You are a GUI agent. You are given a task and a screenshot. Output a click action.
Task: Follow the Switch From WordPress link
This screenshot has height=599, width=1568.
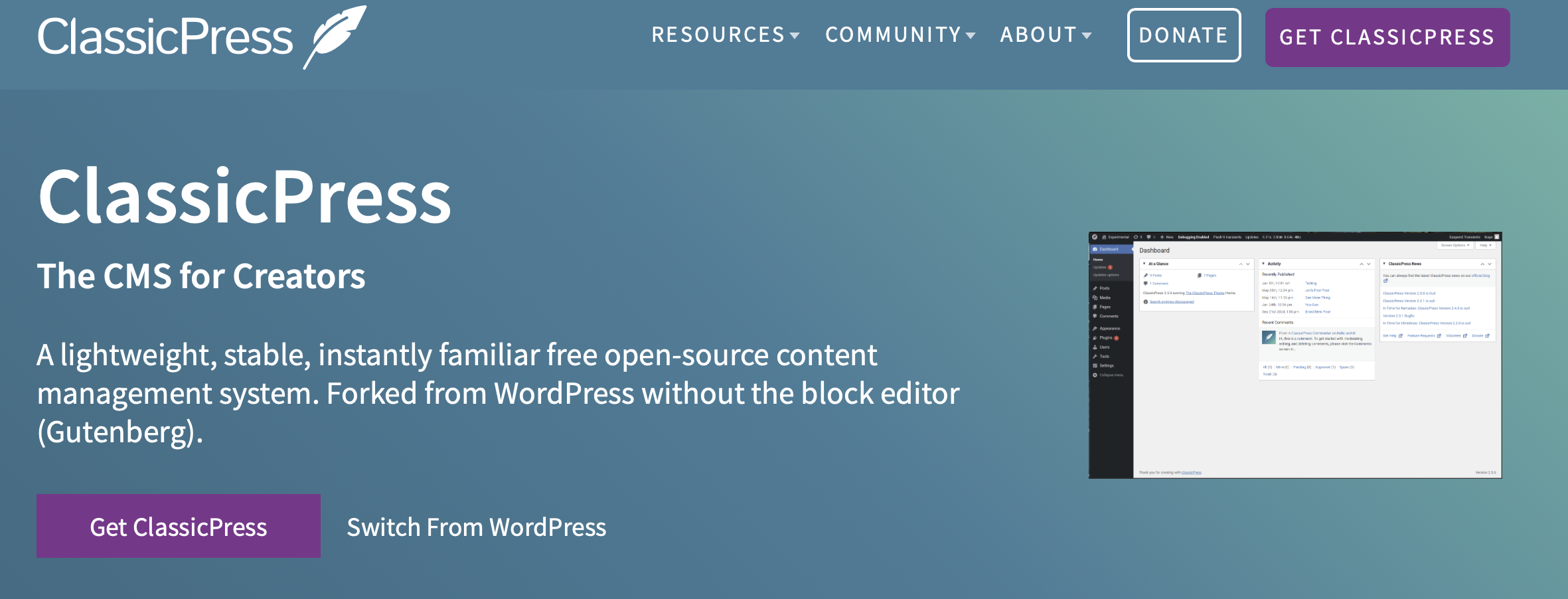coord(477,527)
